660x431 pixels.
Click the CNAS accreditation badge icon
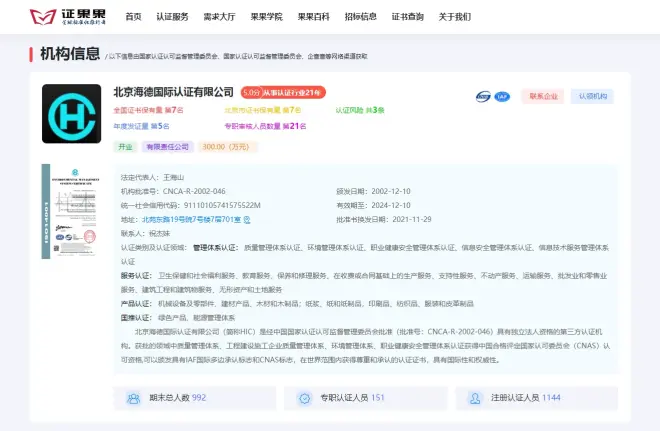coord(483,97)
